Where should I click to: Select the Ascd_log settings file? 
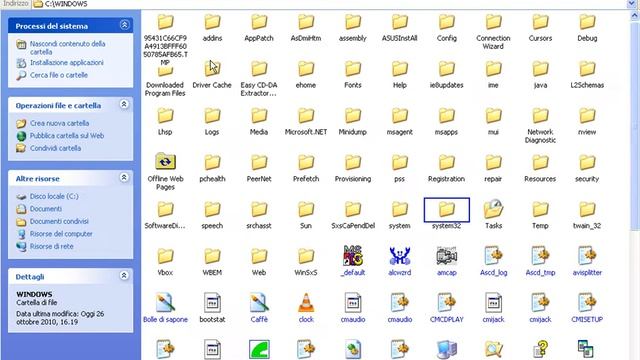click(493, 256)
